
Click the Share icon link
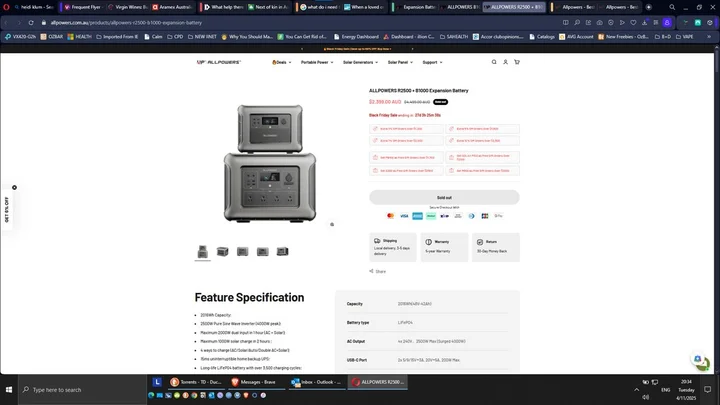click(x=377, y=271)
